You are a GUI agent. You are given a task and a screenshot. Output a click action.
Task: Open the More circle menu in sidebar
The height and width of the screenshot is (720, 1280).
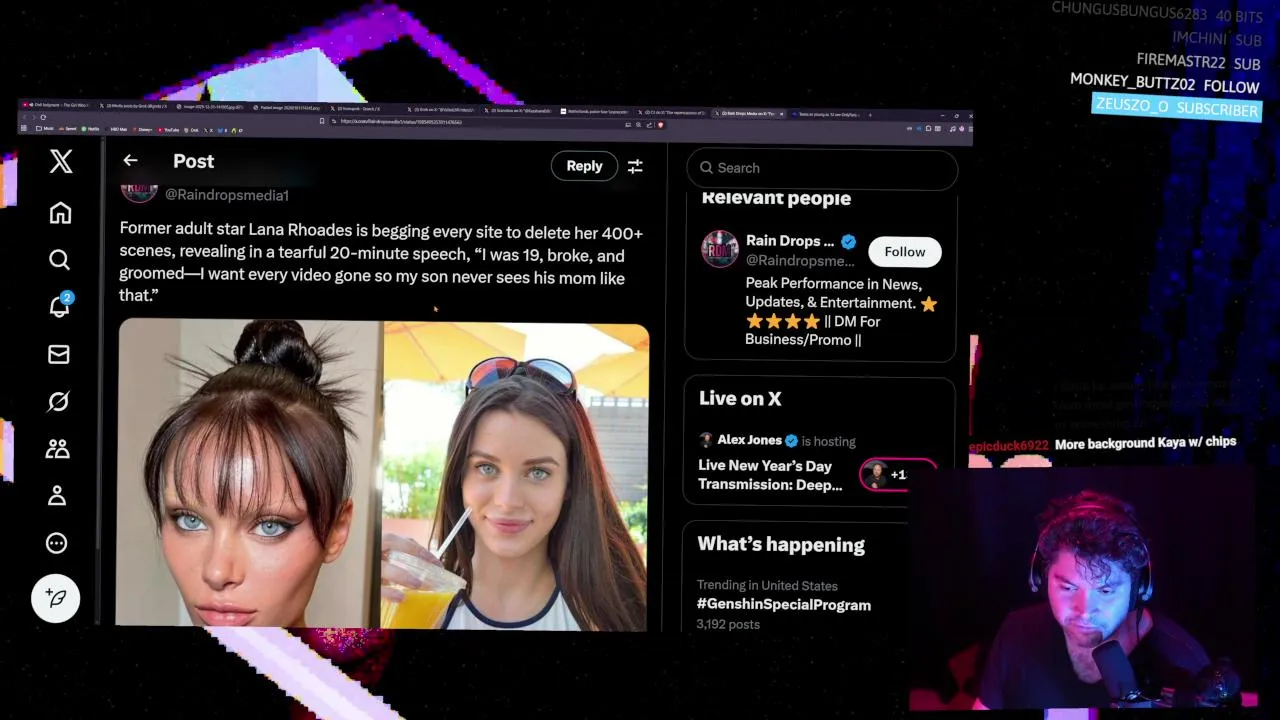click(57, 543)
